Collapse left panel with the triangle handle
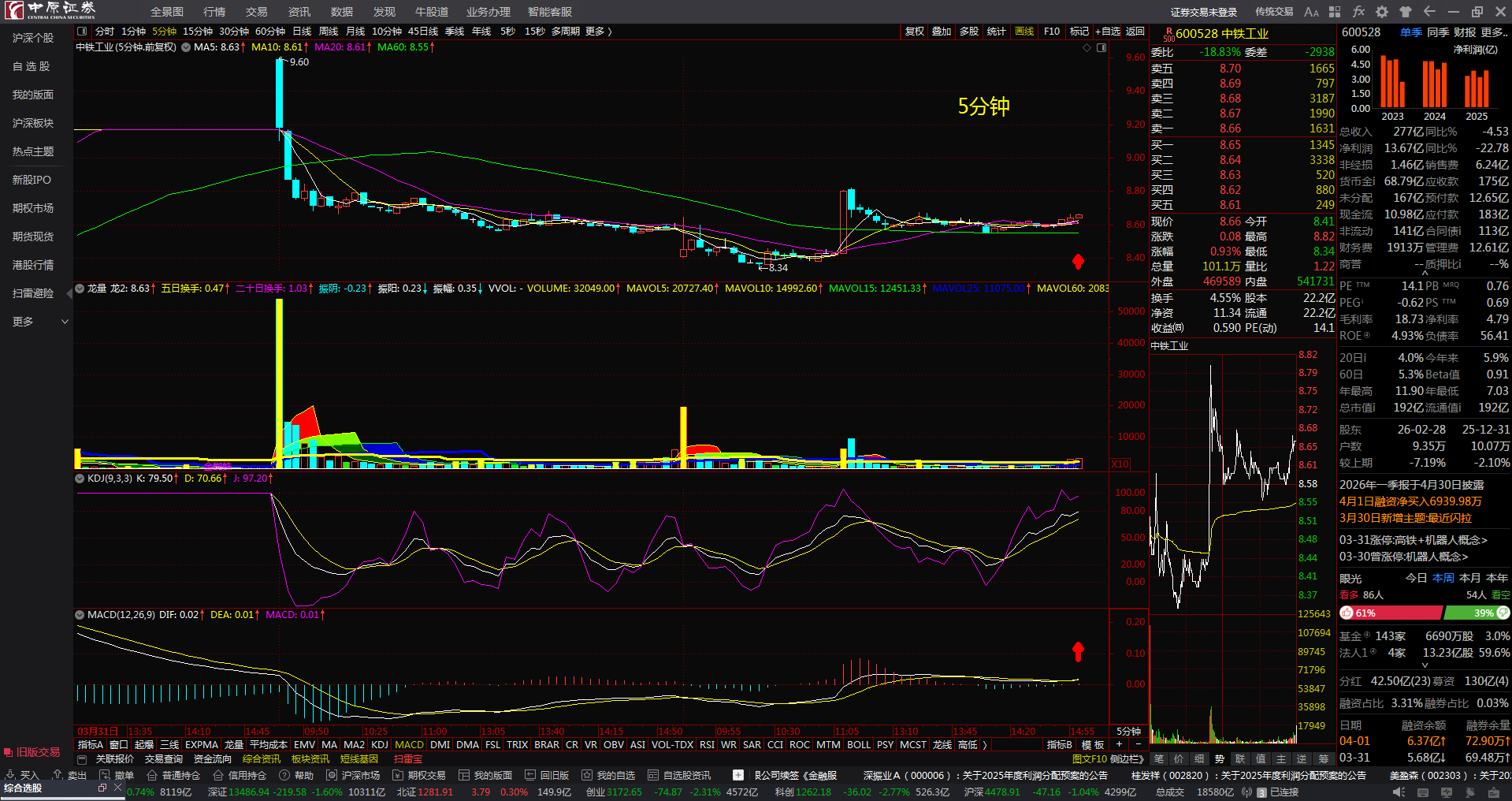 (69, 292)
